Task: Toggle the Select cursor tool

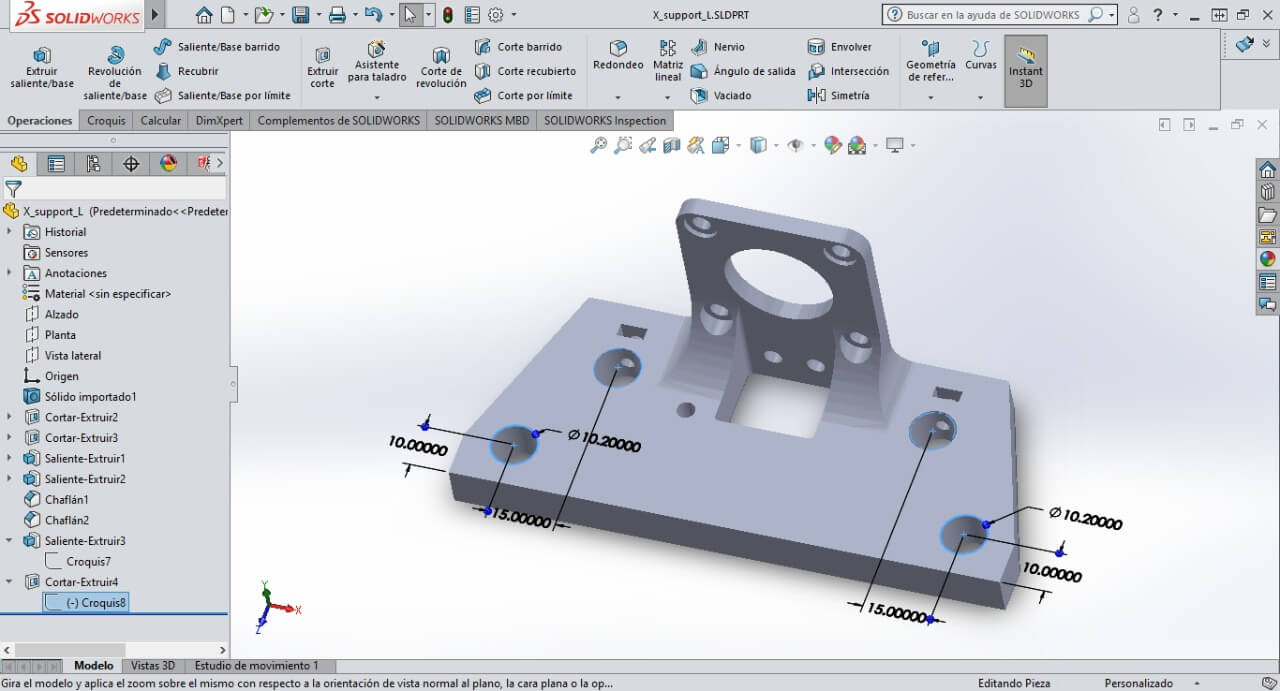Action: (x=410, y=15)
